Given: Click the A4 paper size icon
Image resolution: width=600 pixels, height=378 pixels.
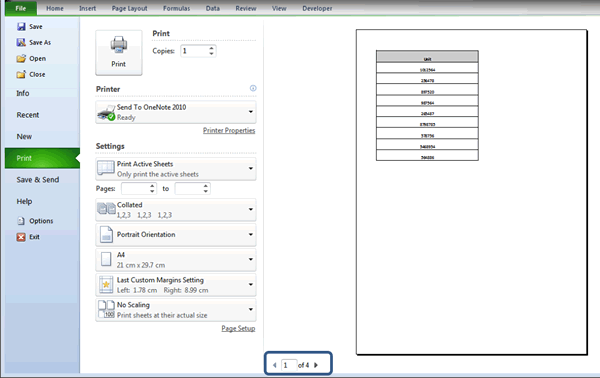Looking at the screenshot, I should tap(106, 259).
